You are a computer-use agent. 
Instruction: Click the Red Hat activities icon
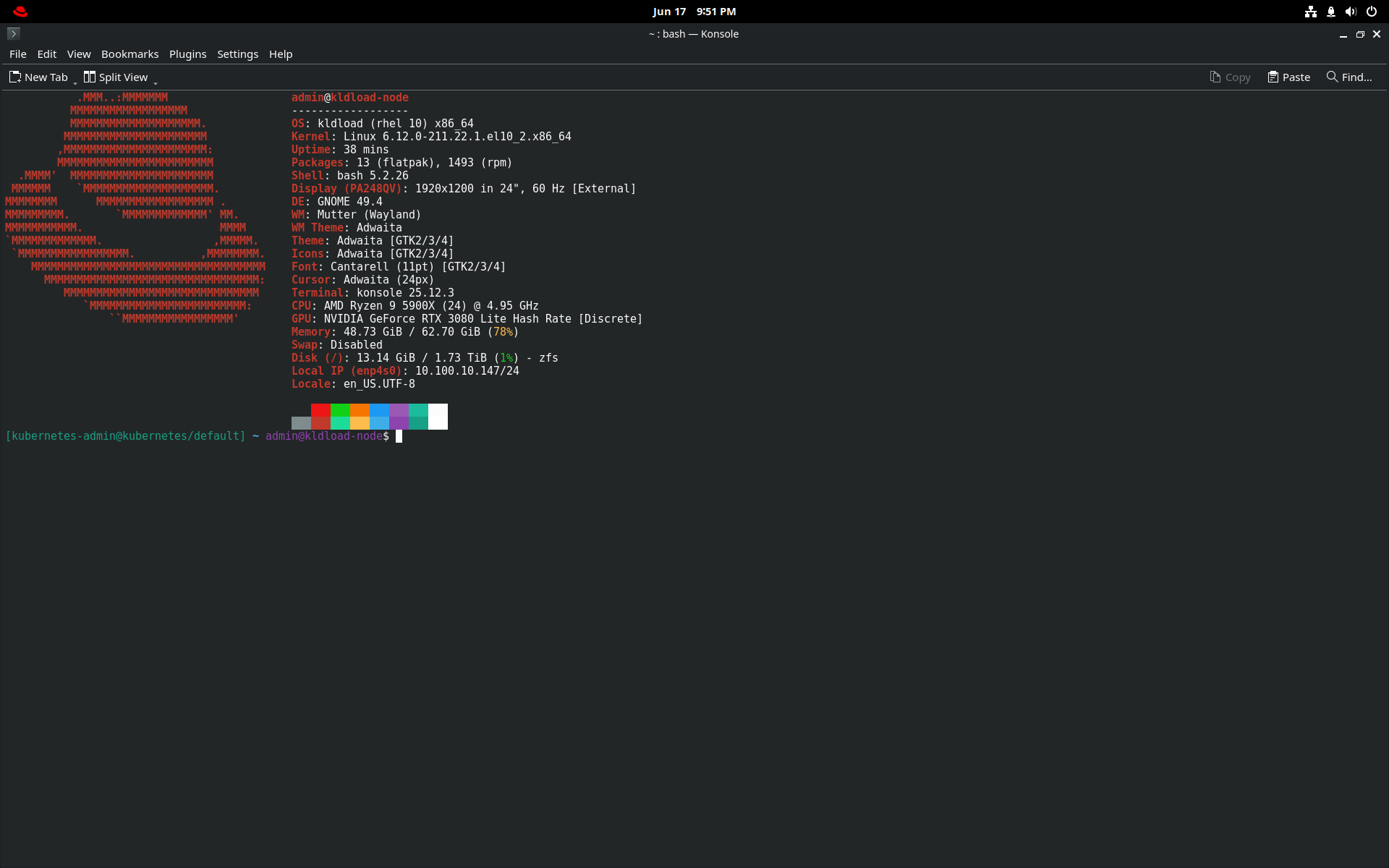tap(20, 12)
